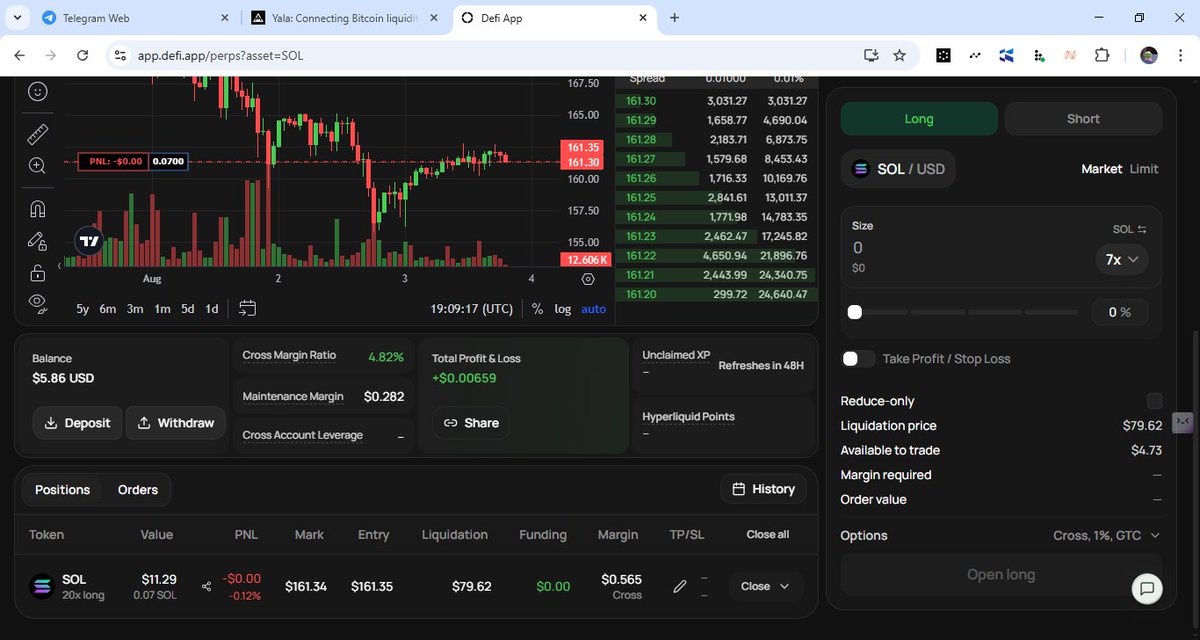Screen dimensions: 1200x640
Task: Open the chart emoji/sticker tool
Action: pos(37,91)
